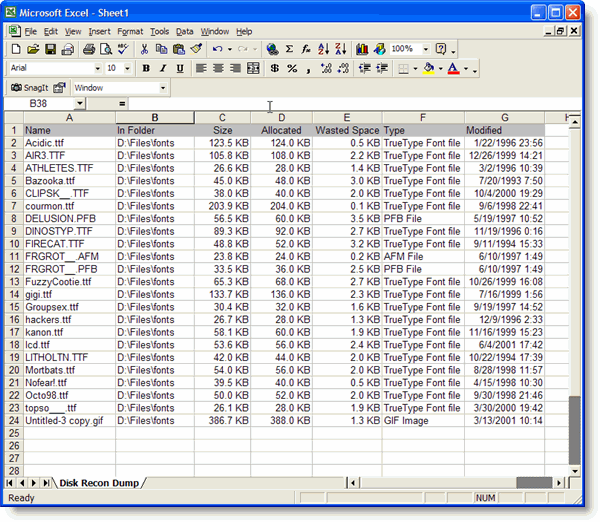Toggle Italic formatting

(163, 69)
